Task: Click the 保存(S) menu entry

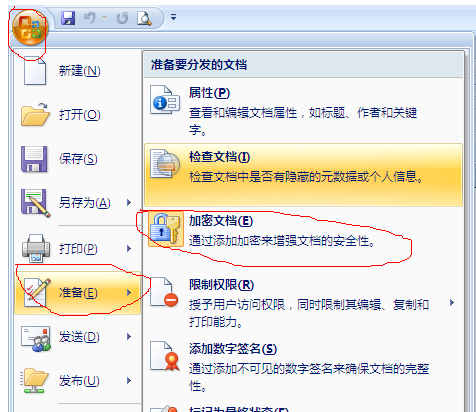Action: point(78,159)
